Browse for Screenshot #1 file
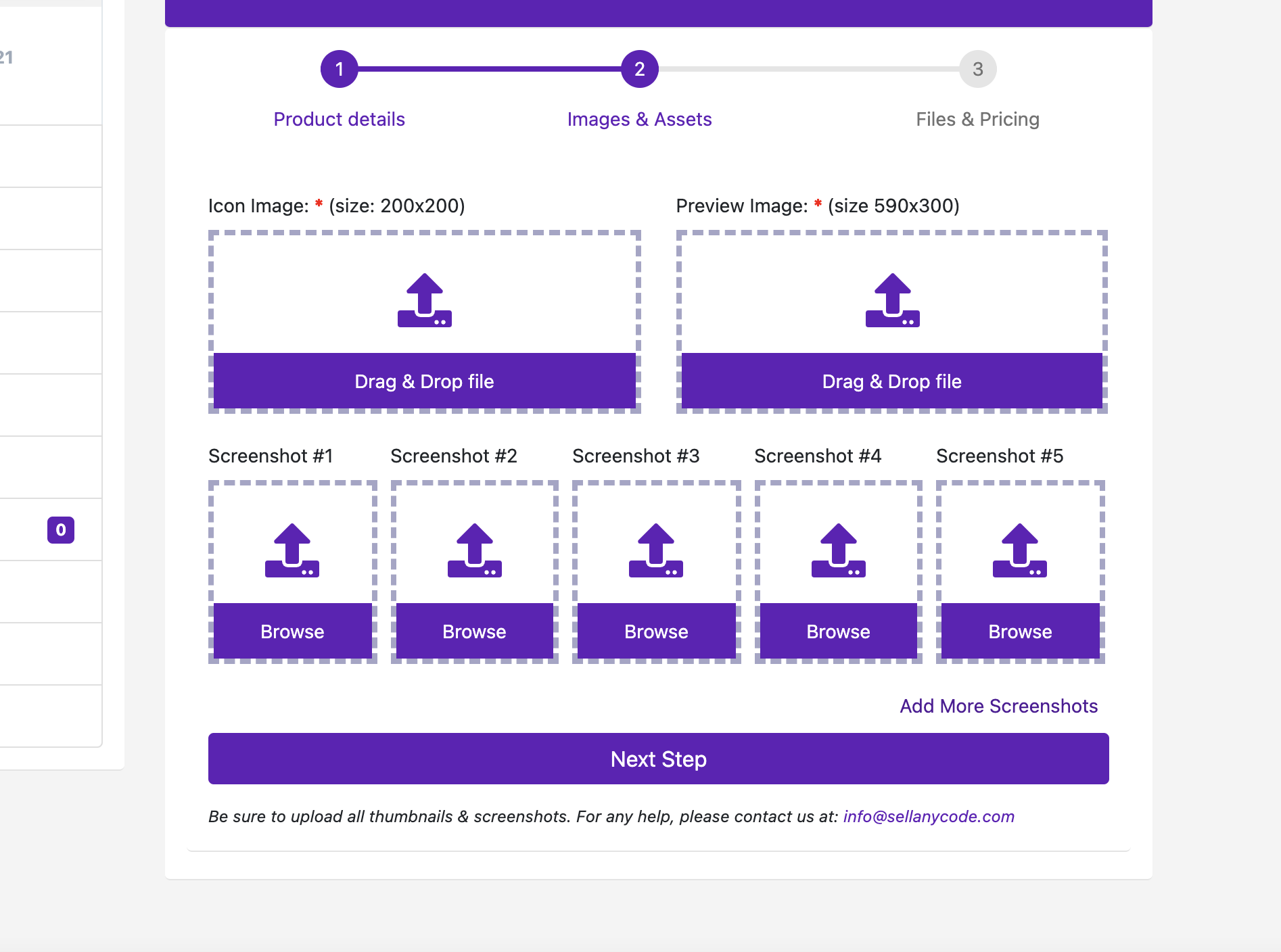 (x=292, y=632)
